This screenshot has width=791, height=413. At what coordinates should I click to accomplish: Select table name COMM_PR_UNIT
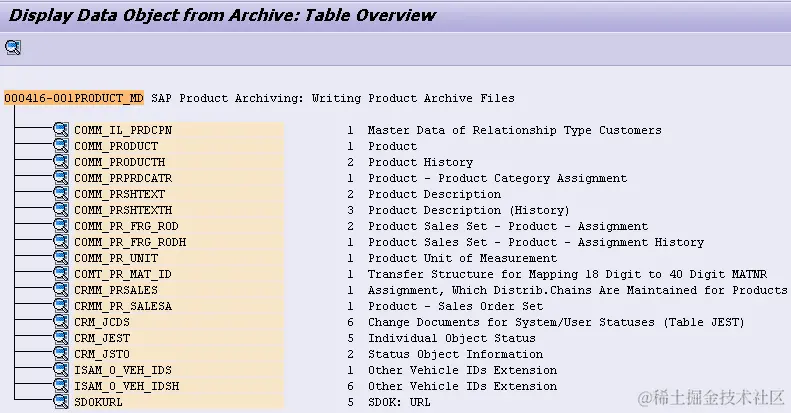click(116, 258)
